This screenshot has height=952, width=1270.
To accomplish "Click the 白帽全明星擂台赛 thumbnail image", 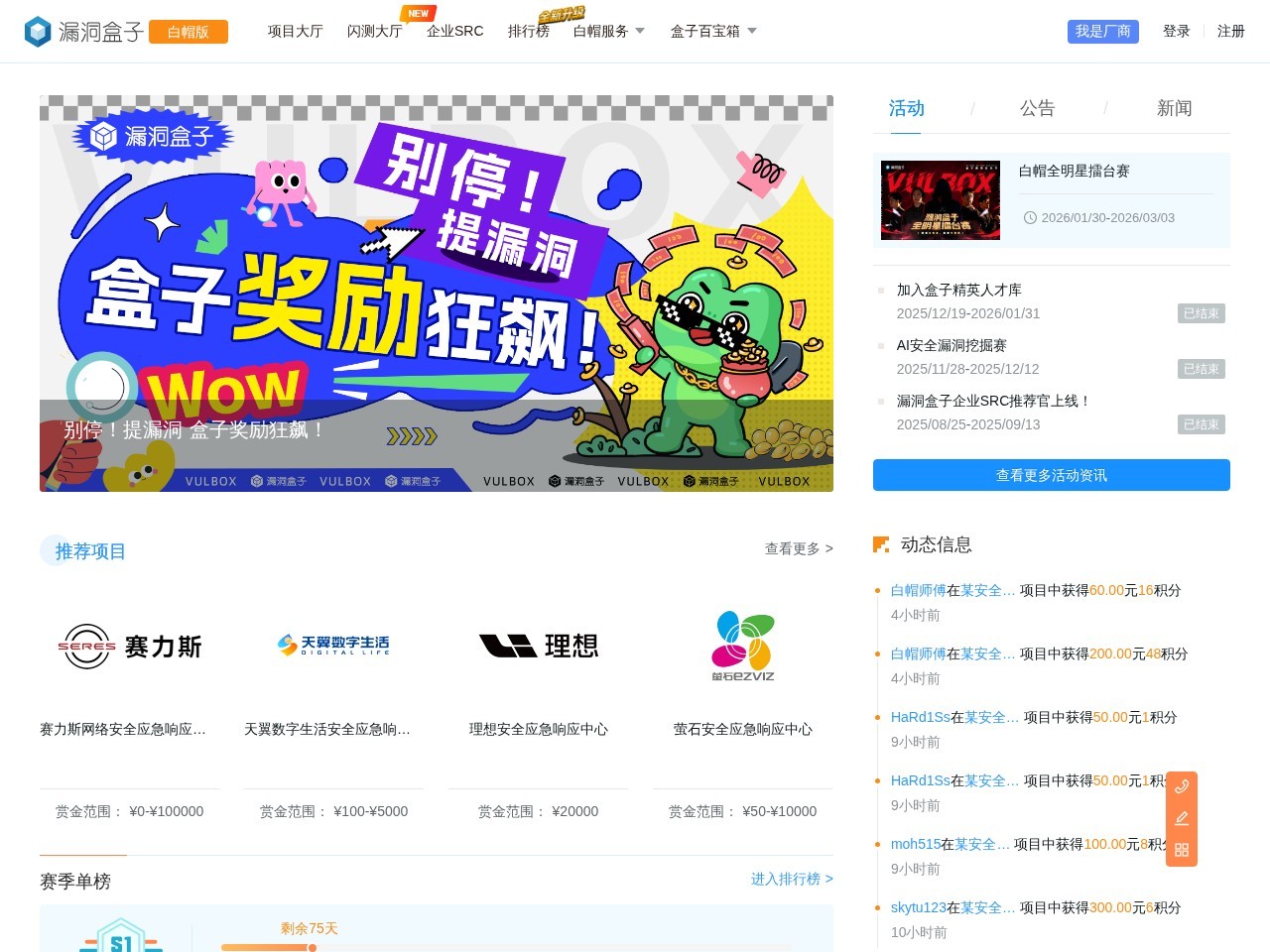I will (940, 199).
